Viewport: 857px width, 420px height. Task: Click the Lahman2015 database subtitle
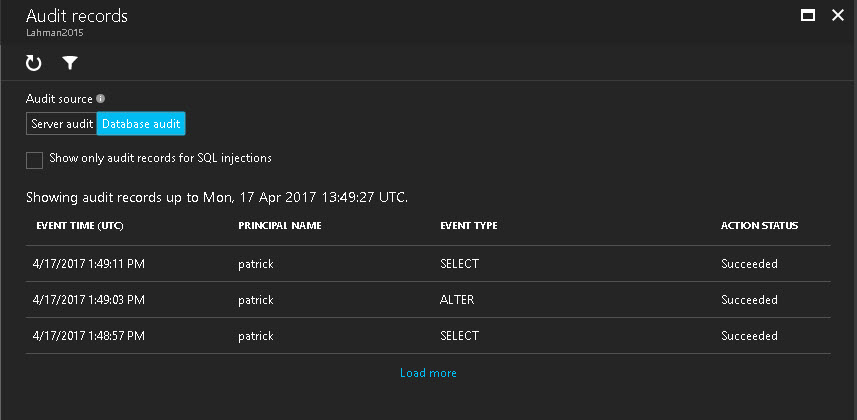(x=55, y=32)
